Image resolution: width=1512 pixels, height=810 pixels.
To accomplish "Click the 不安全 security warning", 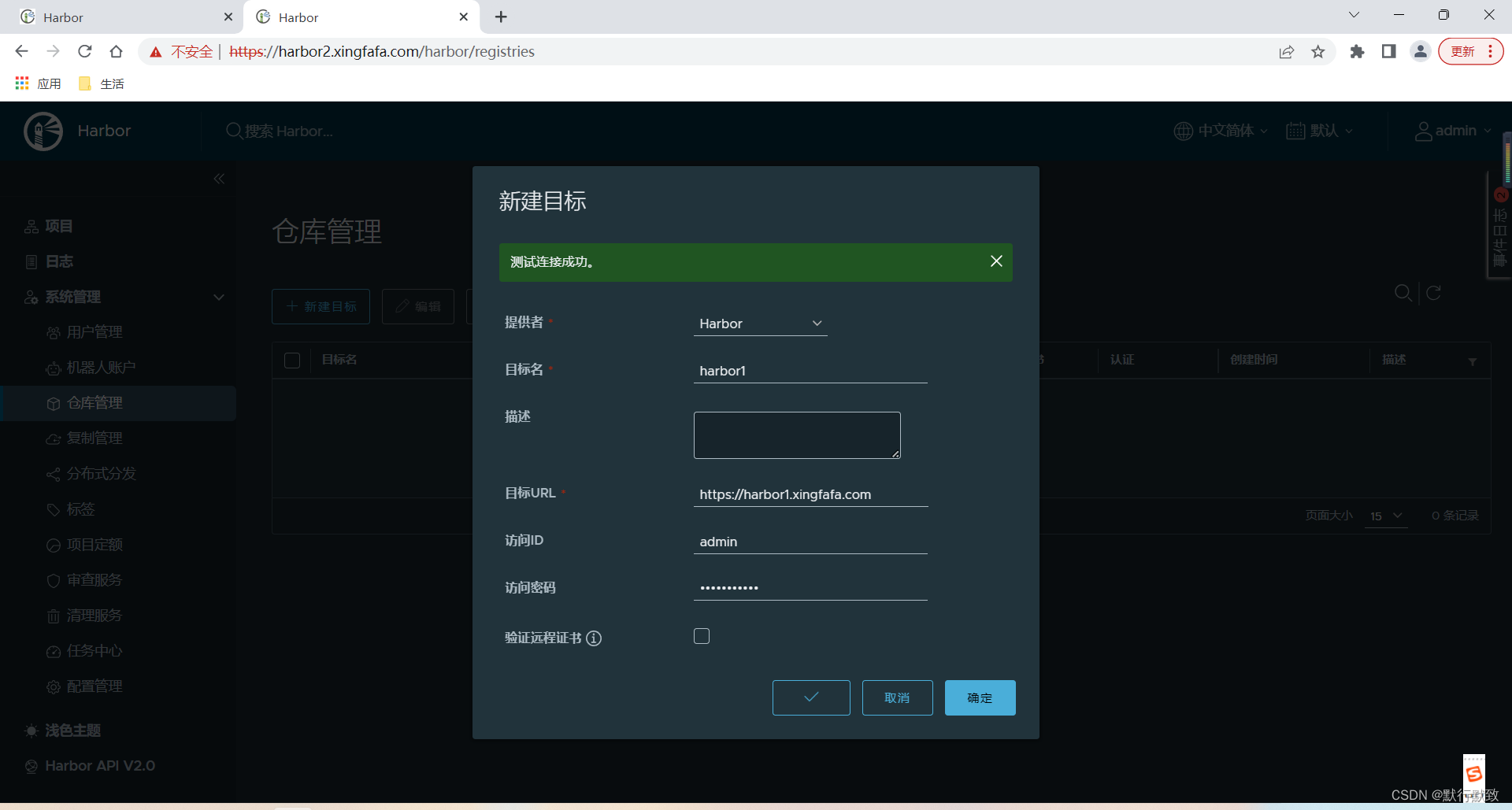I will click(x=181, y=51).
